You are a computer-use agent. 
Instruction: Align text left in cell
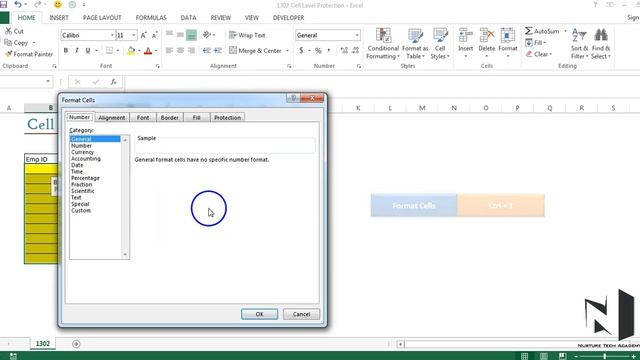coord(169,51)
